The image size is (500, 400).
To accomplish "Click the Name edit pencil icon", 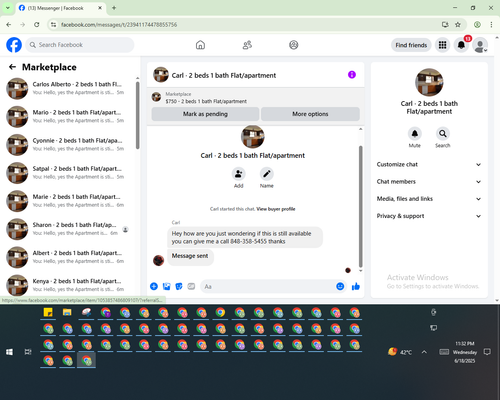I will (267, 174).
